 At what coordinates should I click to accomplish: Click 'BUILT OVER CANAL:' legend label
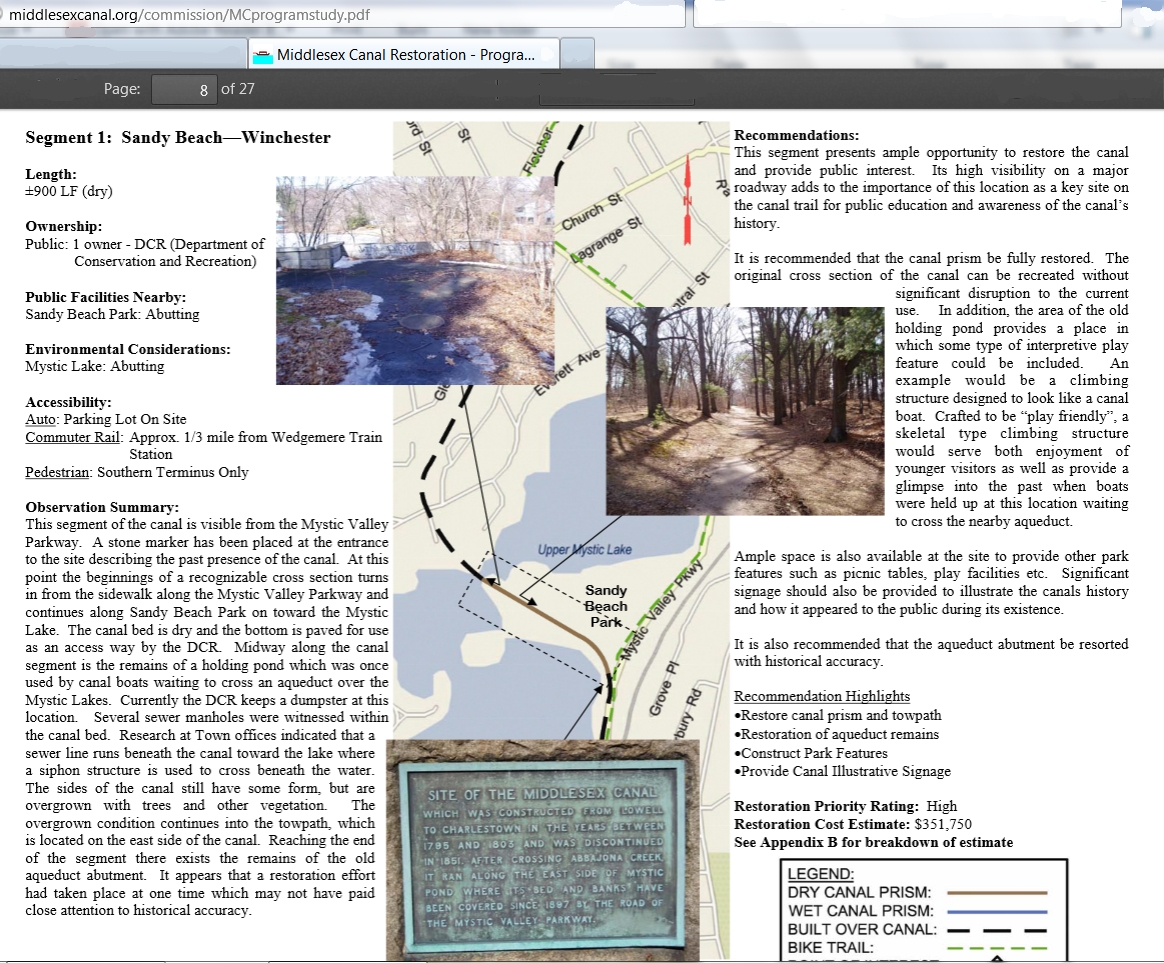pos(863,930)
